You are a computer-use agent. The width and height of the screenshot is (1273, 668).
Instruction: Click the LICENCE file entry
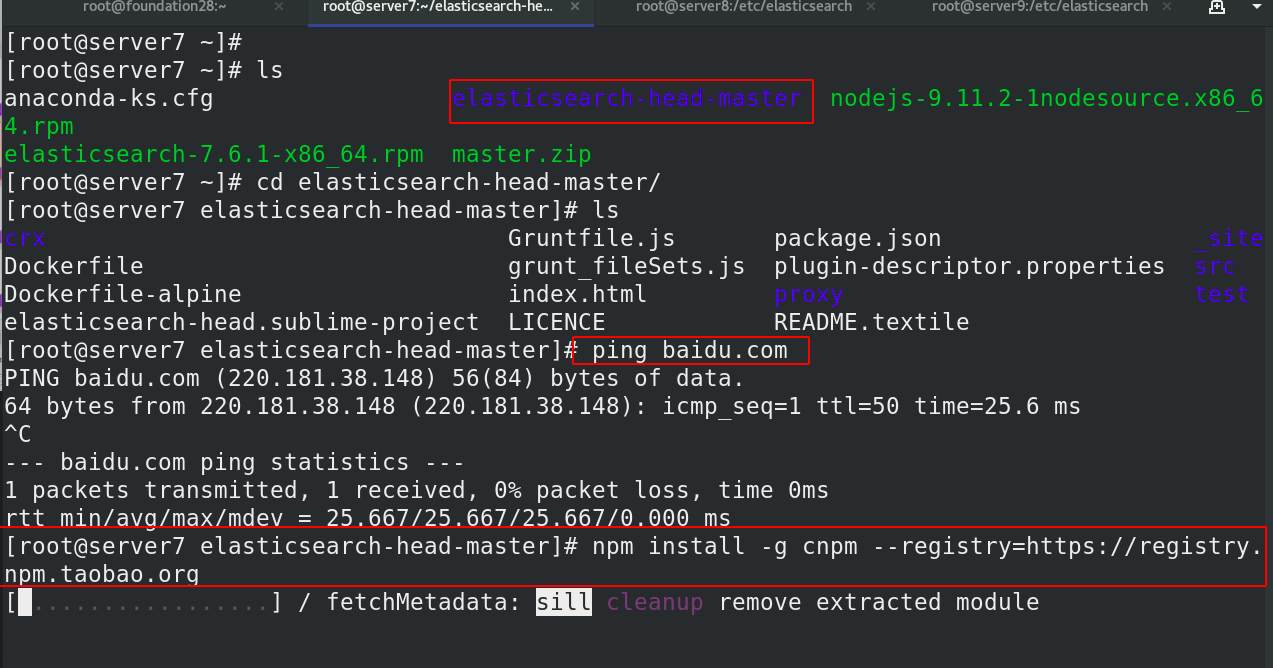click(x=557, y=323)
